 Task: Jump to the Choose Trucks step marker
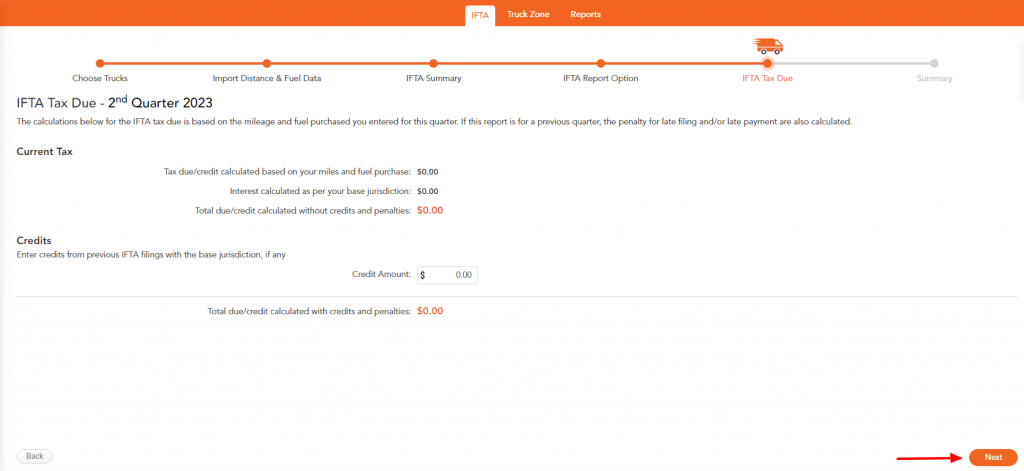(100, 63)
